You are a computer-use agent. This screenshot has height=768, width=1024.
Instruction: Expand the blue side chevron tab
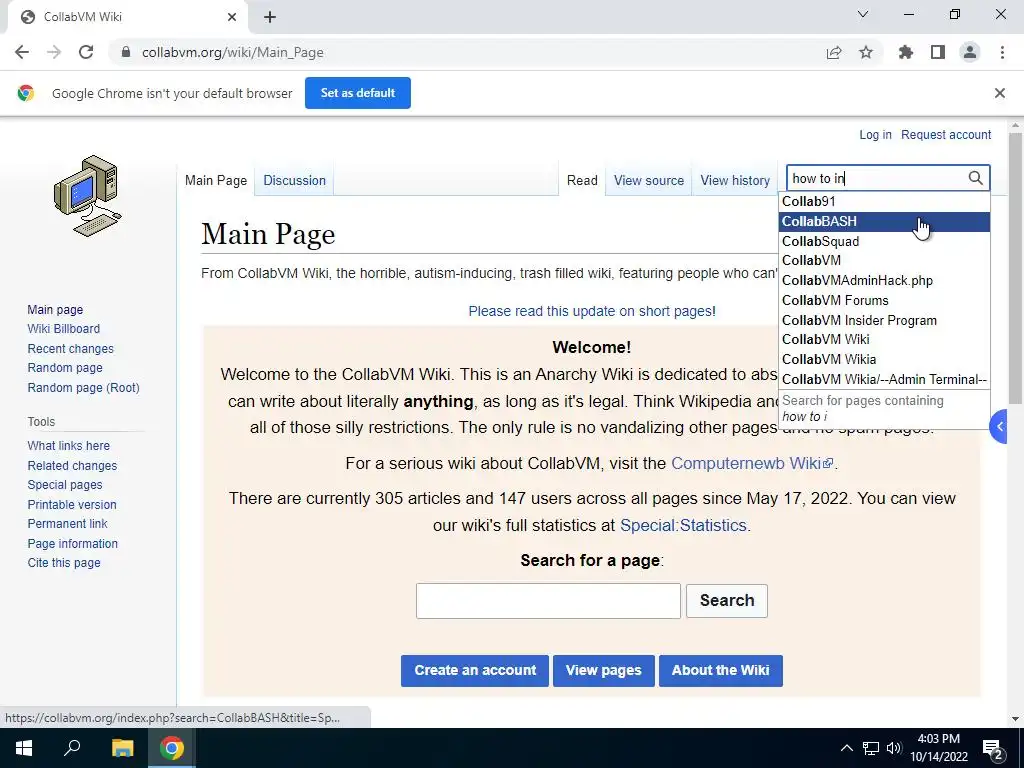pyautogui.click(x=999, y=426)
